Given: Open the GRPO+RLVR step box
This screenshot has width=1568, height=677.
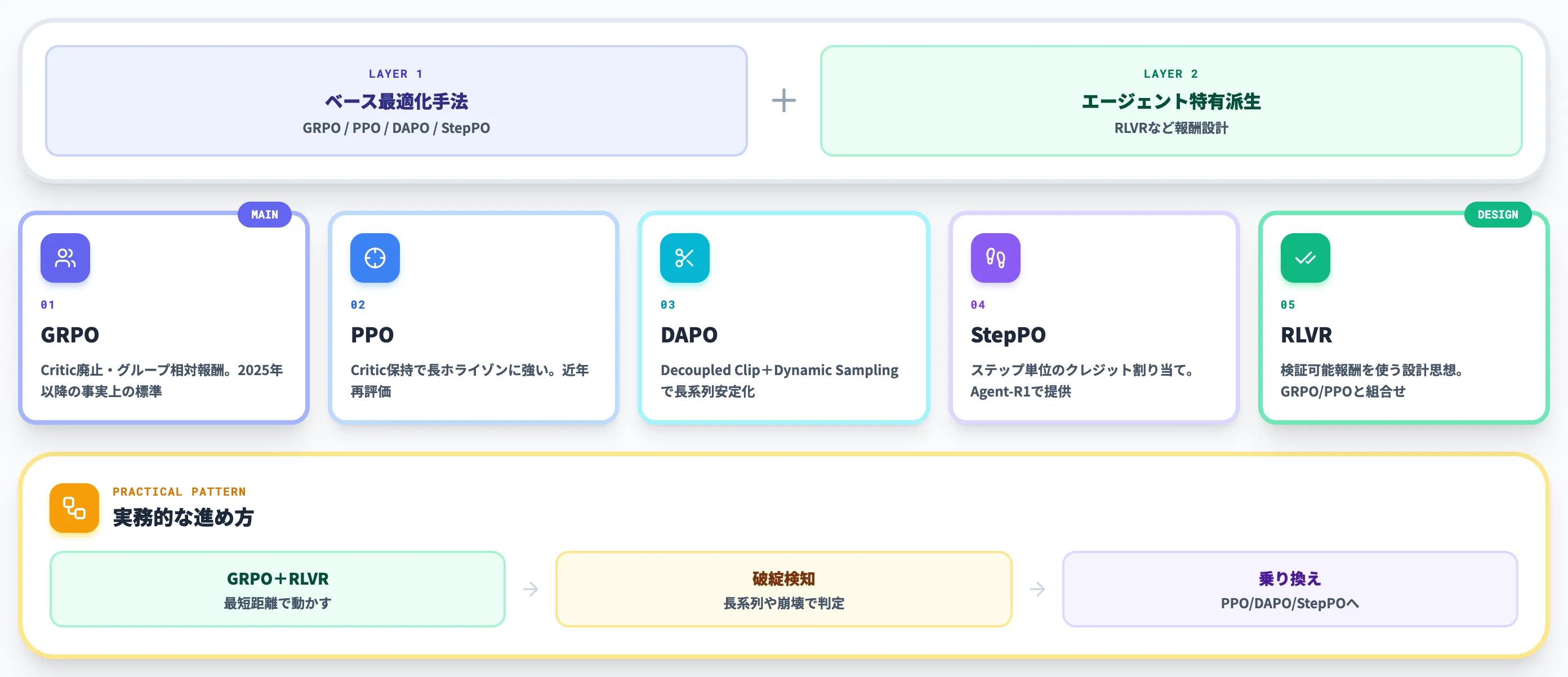Looking at the screenshot, I should coord(278,589).
